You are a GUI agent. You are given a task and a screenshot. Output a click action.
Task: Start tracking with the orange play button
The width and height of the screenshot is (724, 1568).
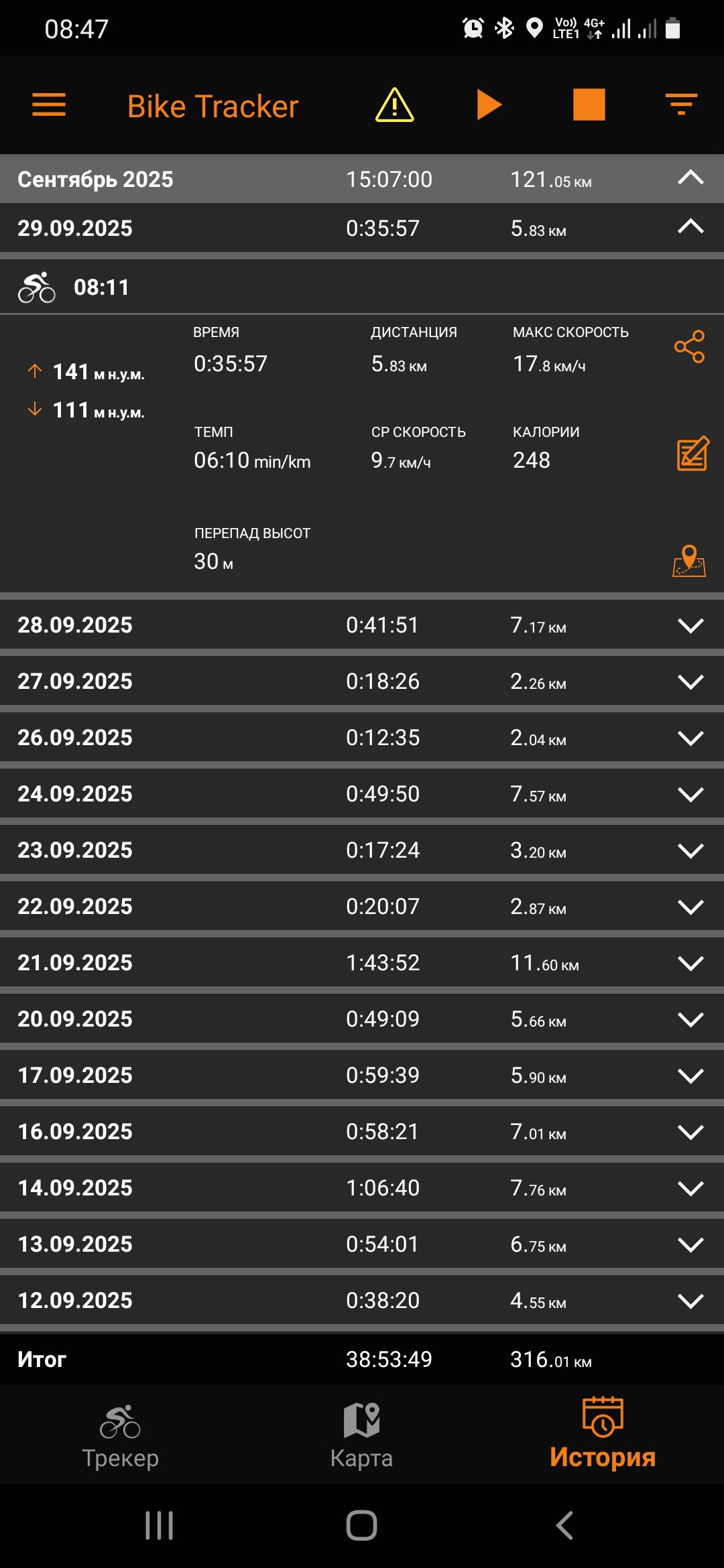489,105
